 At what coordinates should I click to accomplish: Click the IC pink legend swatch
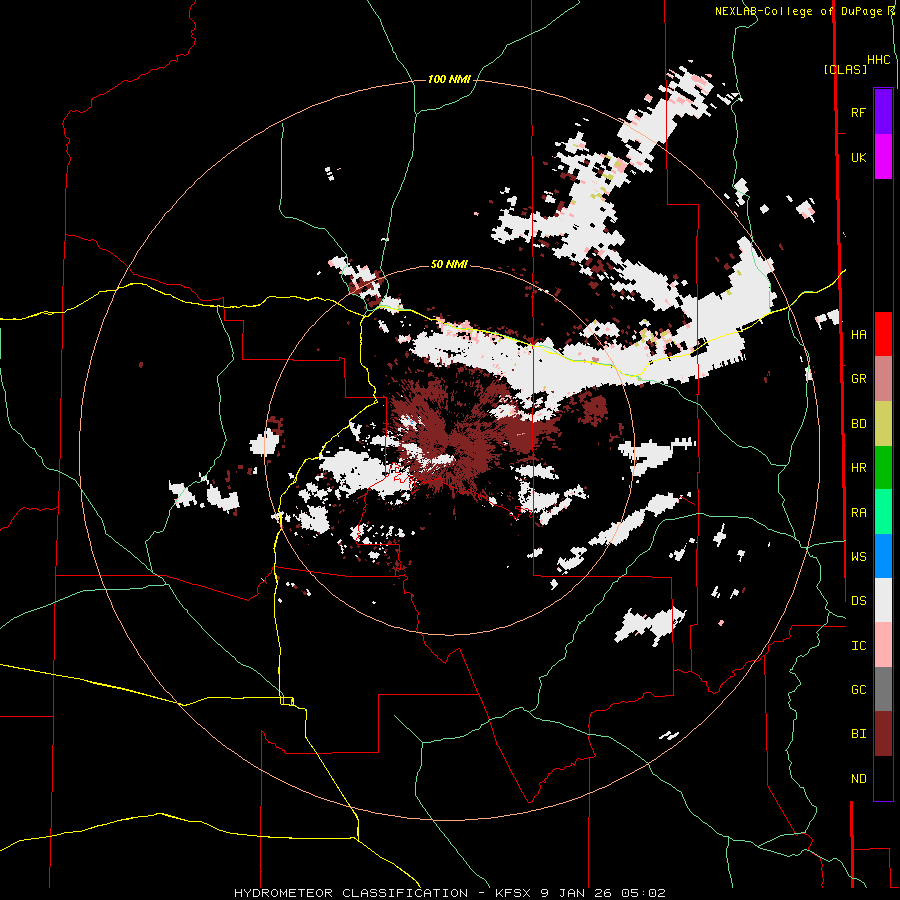(883, 645)
